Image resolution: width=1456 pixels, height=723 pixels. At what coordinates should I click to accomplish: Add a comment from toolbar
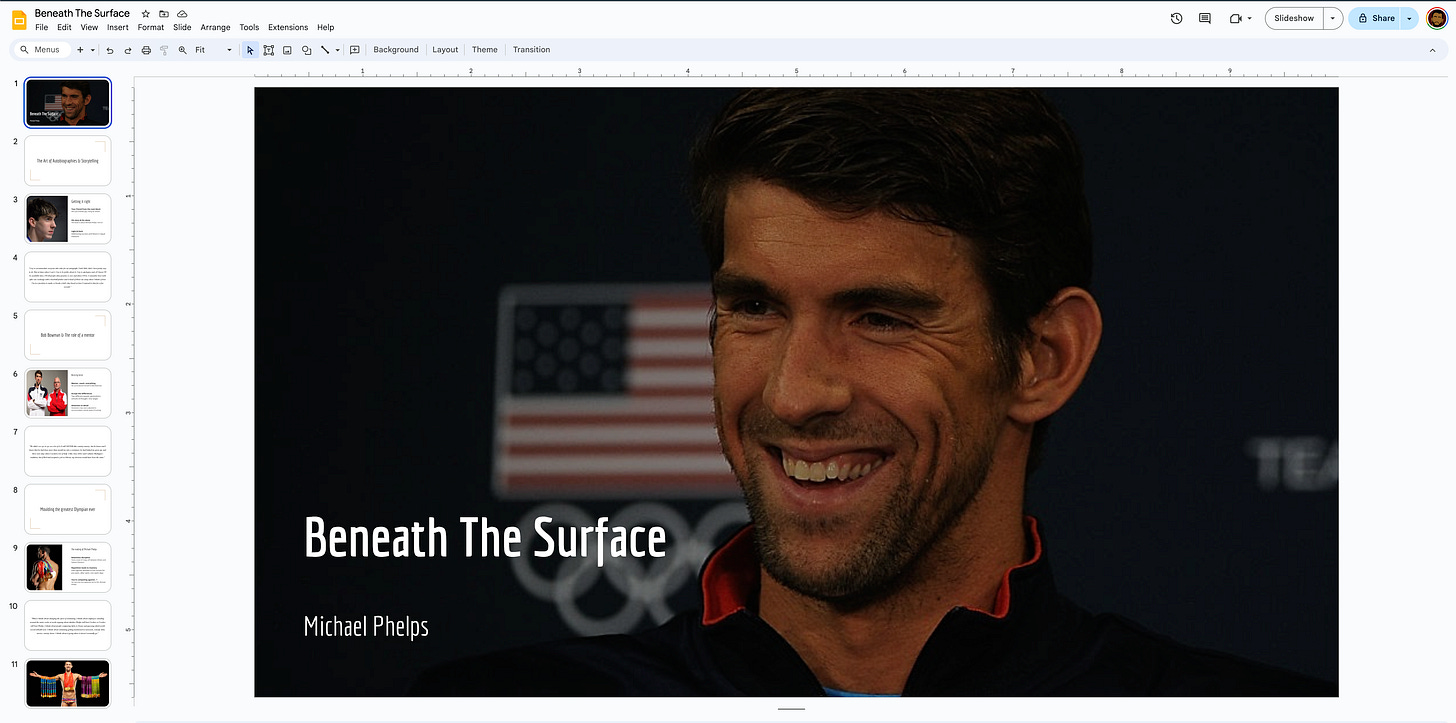pos(355,50)
